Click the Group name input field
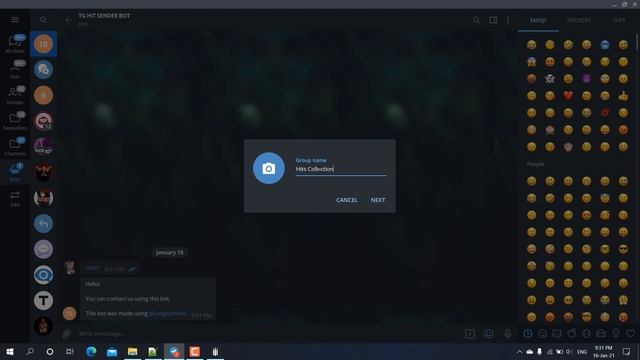 [341, 169]
